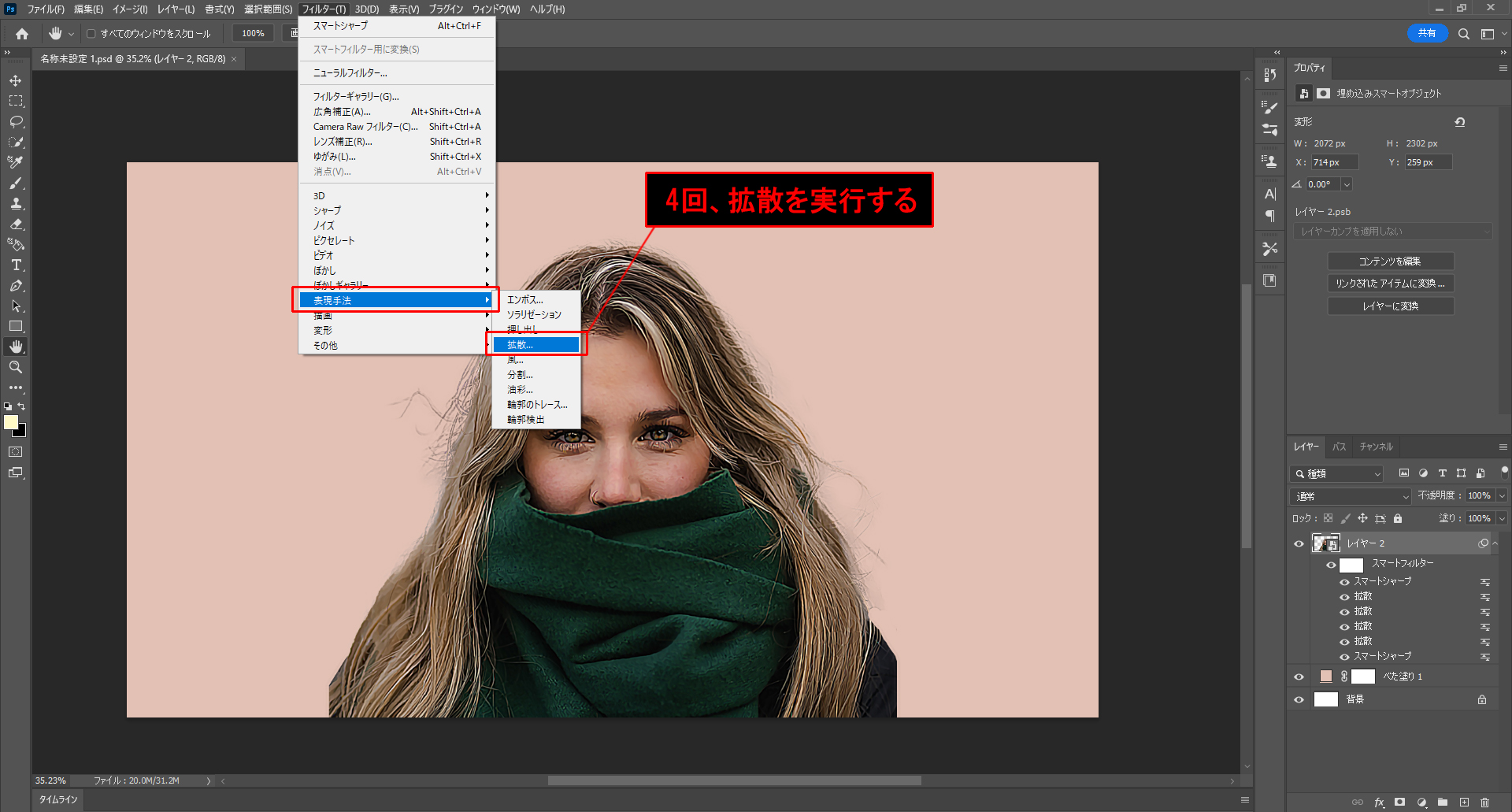
Task: Click the Home icon in options bar
Action: tap(22, 34)
